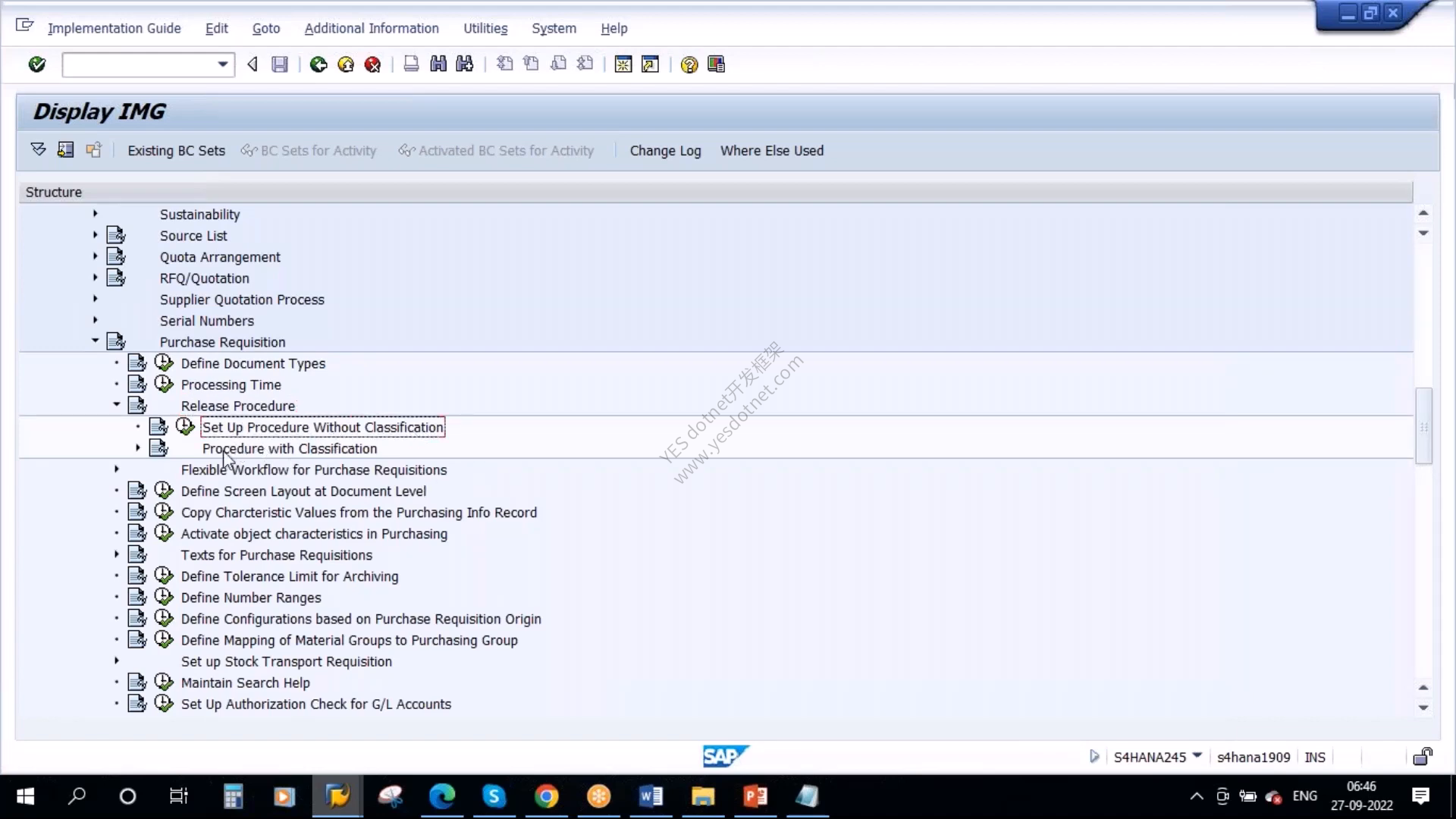Select Activate object characteristics in Purchasing
Image resolution: width=1456 pixels, height=819 pixels.
pos(314,534)
